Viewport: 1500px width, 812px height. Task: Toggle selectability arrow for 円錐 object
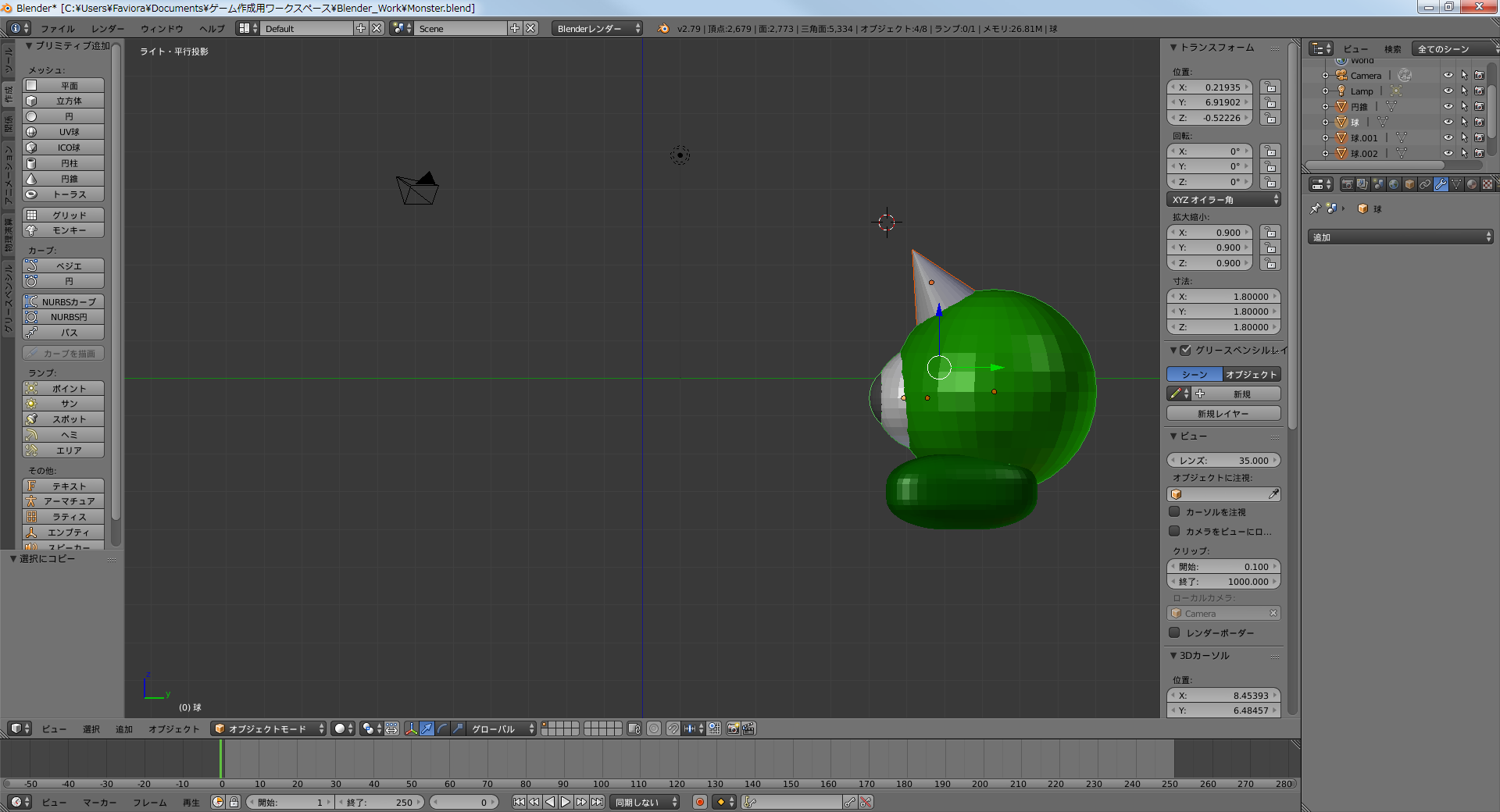(1464, 107)
